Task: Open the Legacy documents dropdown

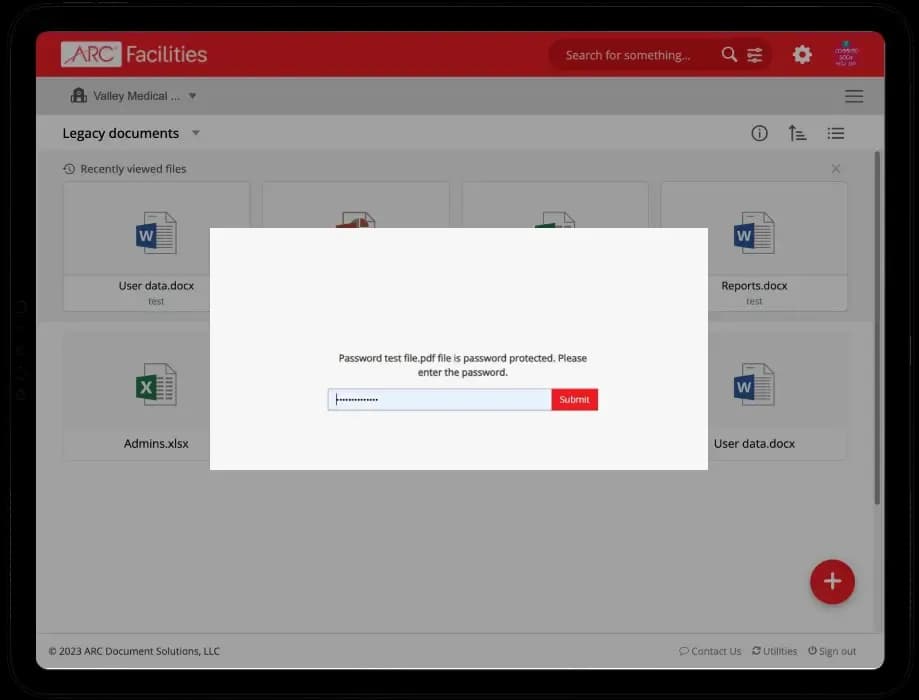Action: pyautogui.click(x=195, y=132)
